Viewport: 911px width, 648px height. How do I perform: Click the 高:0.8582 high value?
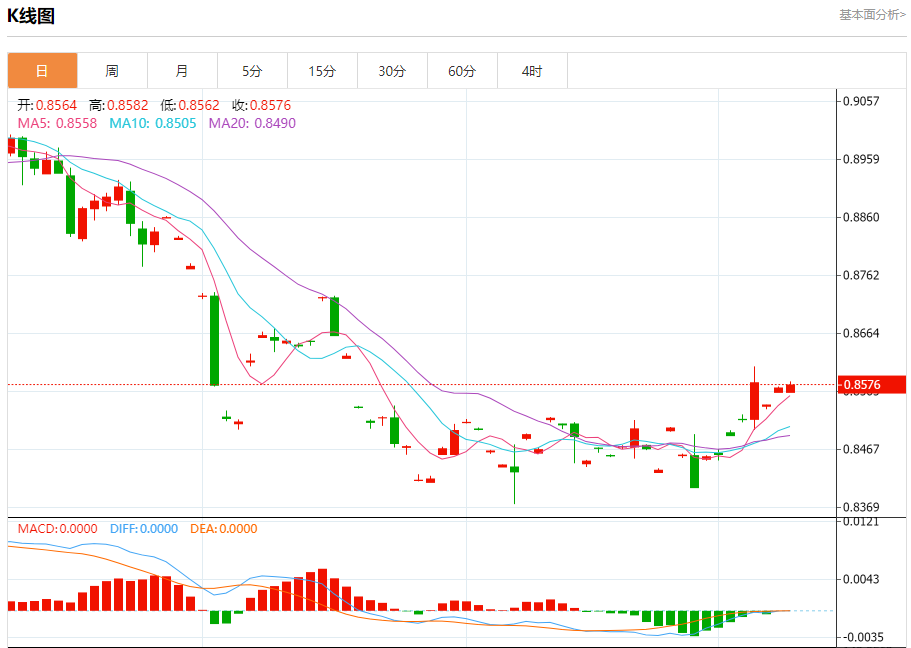pyautogui.click(x=119, y=105)
